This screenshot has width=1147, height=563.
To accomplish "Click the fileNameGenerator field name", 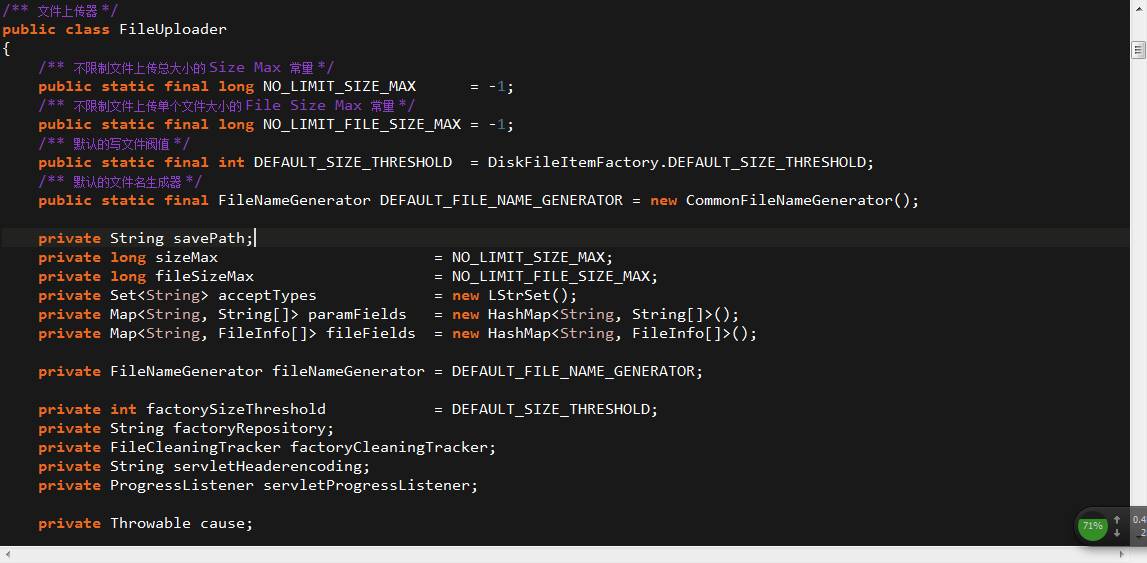I will pyautogui.click(x=348, y=371).
